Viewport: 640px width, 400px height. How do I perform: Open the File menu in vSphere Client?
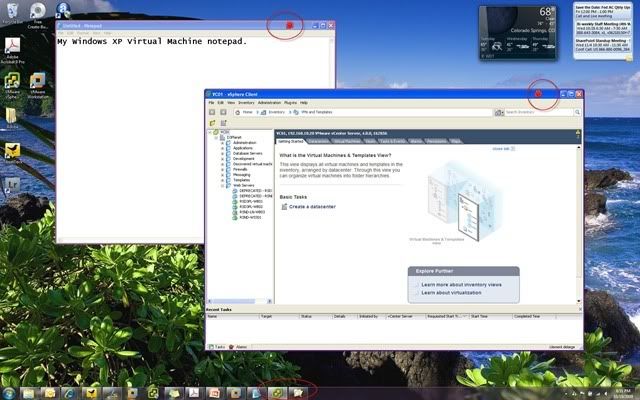coord(211,103)
